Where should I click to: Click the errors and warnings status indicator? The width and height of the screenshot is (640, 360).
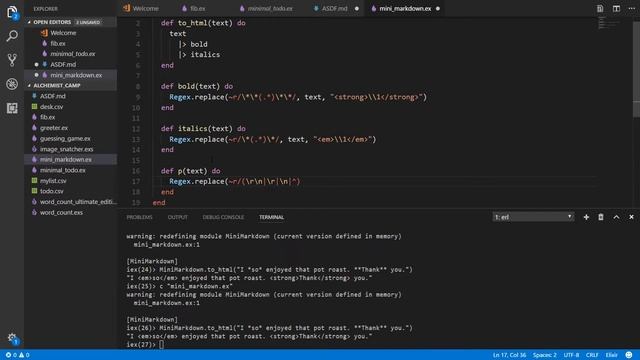[17, 355]
